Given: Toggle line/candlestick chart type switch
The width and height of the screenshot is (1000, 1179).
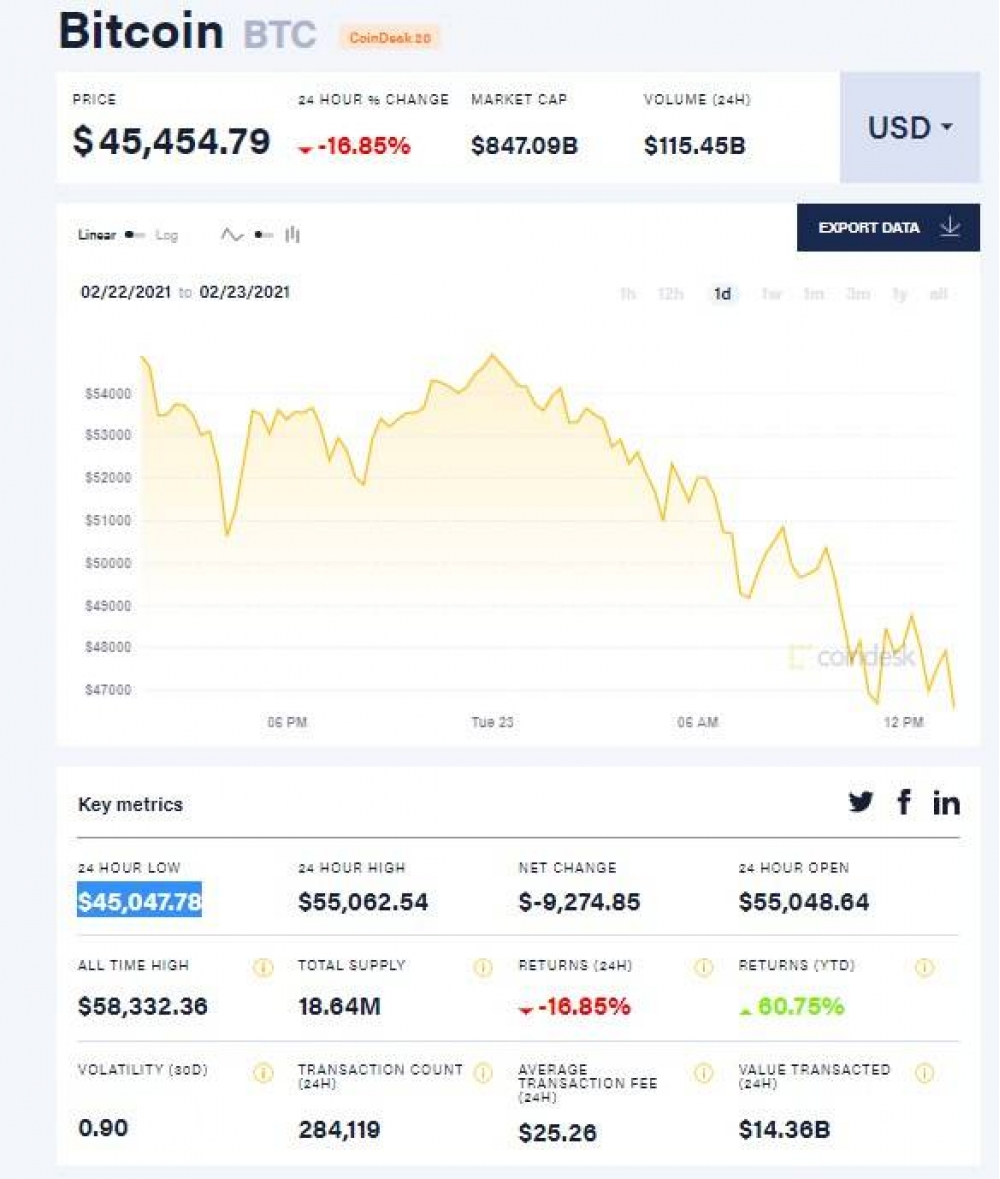Looking at the screenshot, I should point(263,235).
